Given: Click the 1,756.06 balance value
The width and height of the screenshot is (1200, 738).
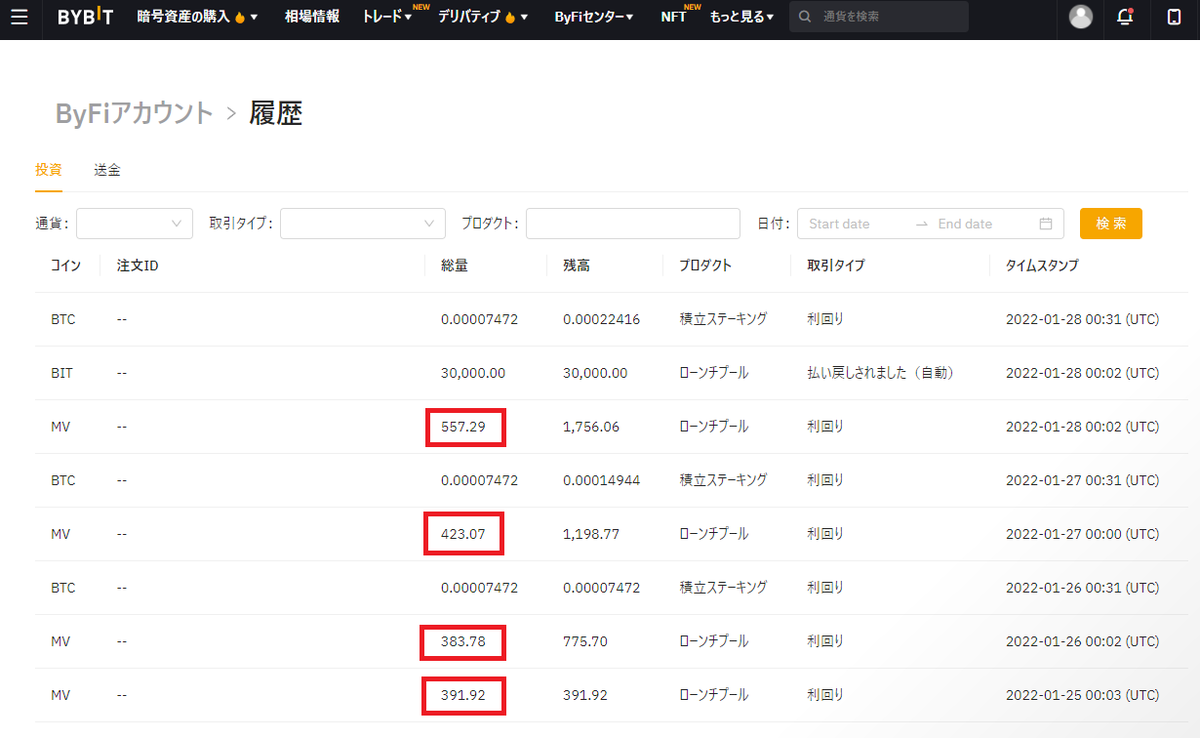Looking at the screenshot, I should [591, 427].
